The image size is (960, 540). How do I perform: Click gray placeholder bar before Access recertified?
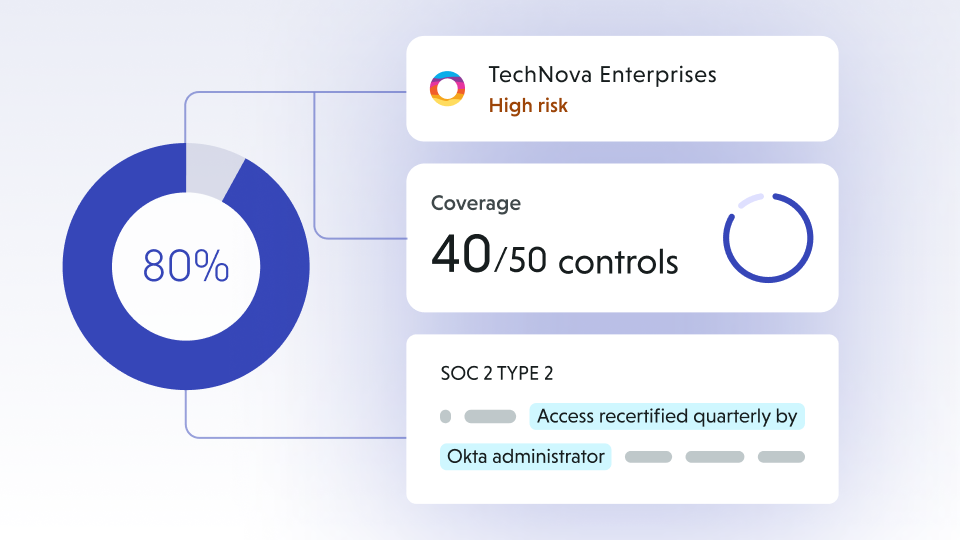pos(490,416)
